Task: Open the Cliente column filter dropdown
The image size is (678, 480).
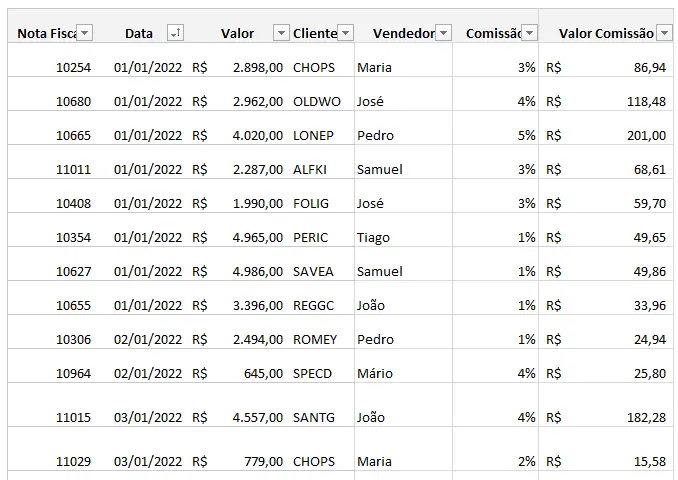Action: point(345,33)
